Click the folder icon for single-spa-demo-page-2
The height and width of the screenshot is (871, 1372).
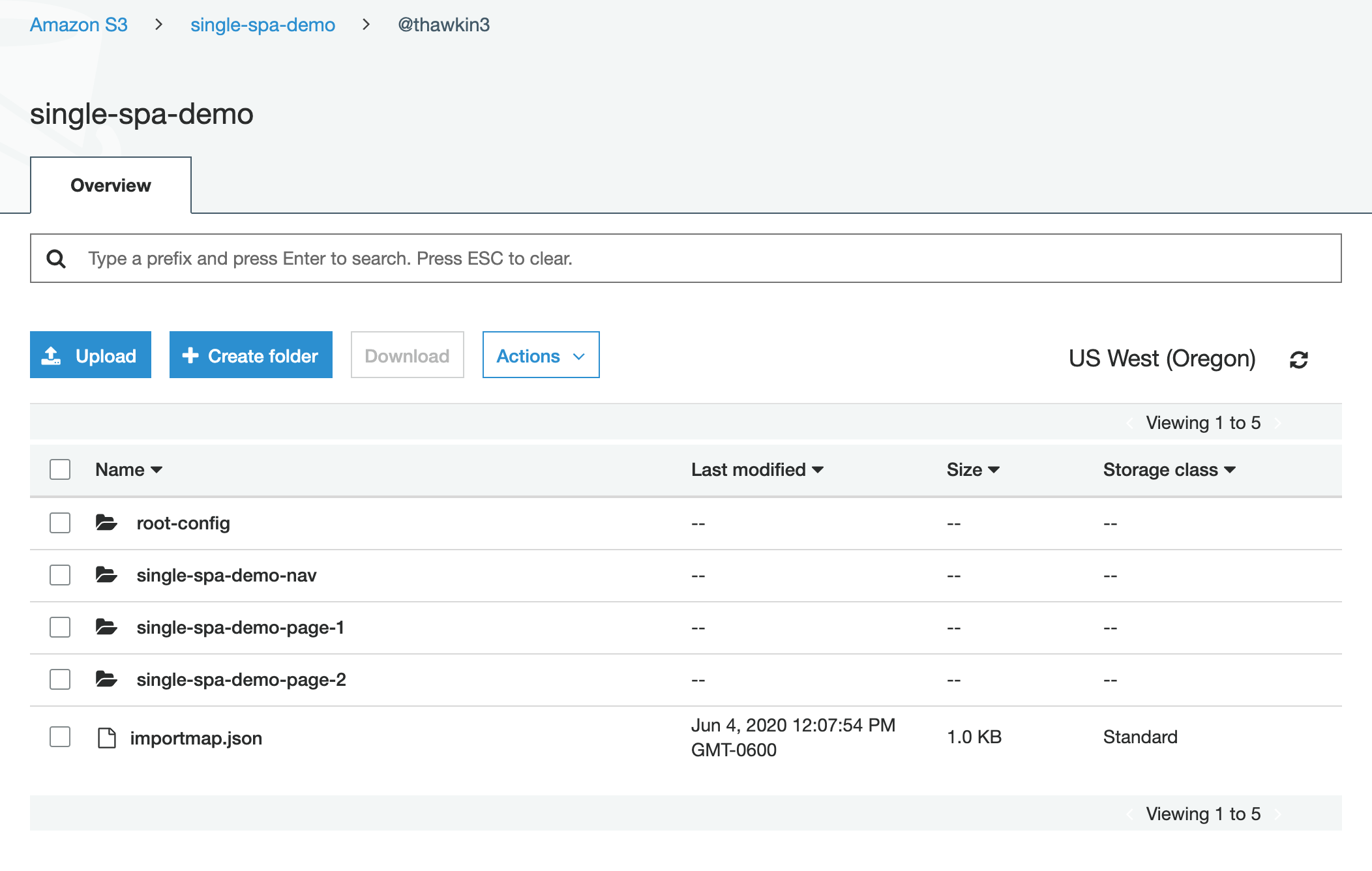(106, 679)
